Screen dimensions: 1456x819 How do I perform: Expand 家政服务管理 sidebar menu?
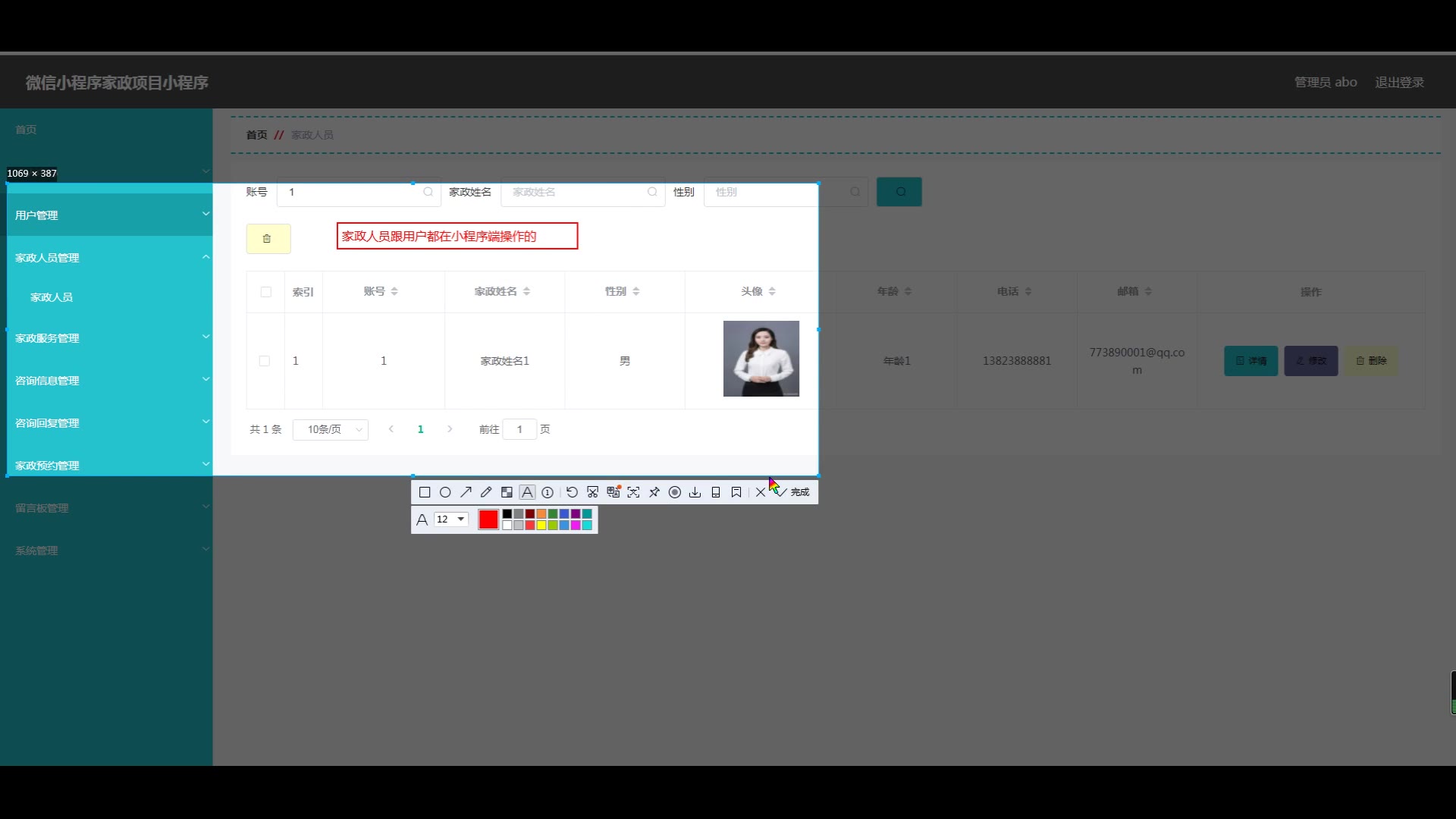[106, 338]
